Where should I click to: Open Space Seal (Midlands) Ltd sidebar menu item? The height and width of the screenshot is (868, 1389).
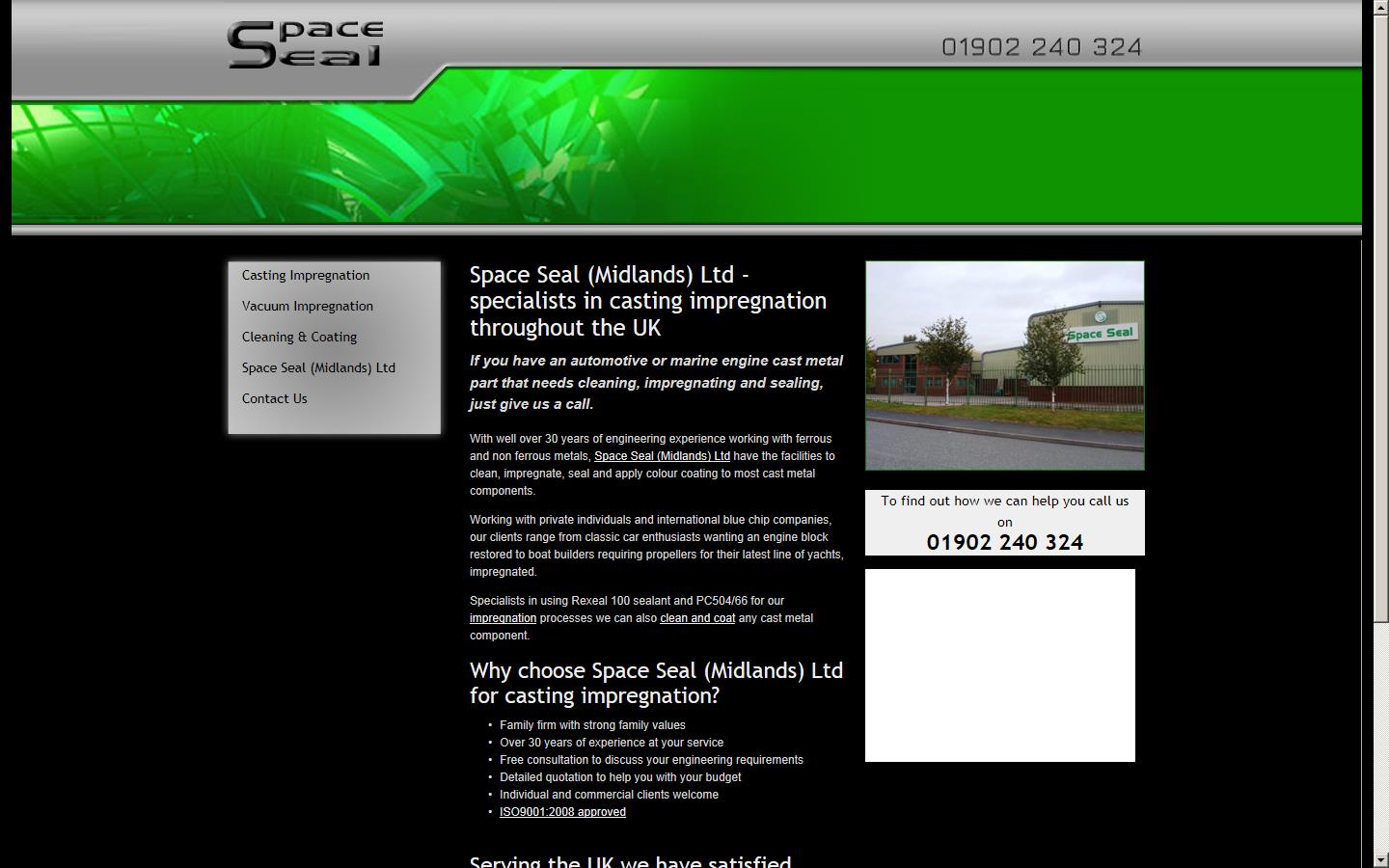318,367
